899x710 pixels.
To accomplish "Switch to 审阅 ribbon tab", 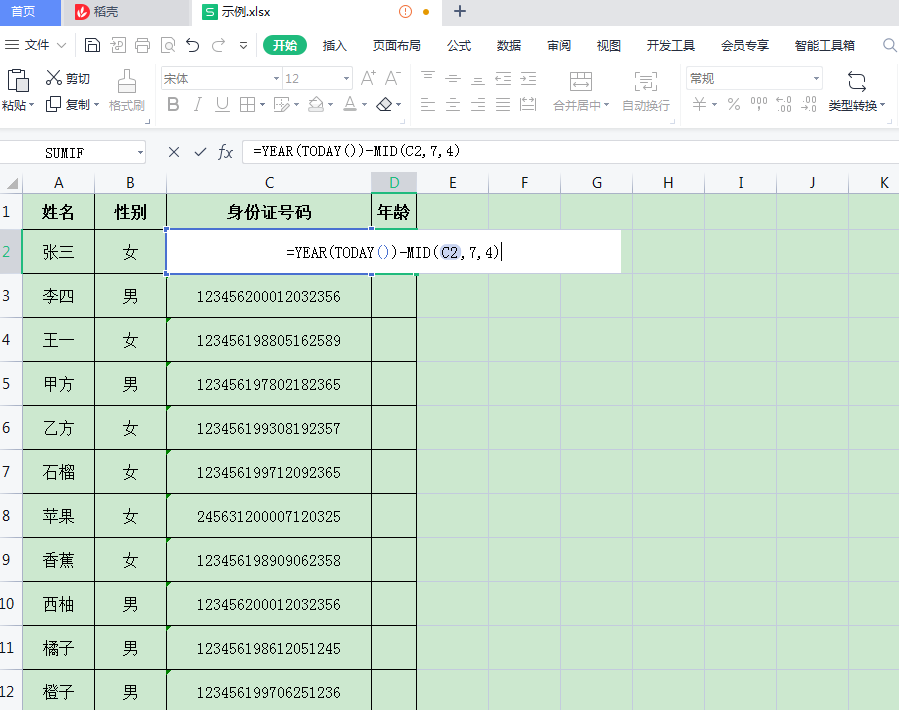I will [558, 45].
